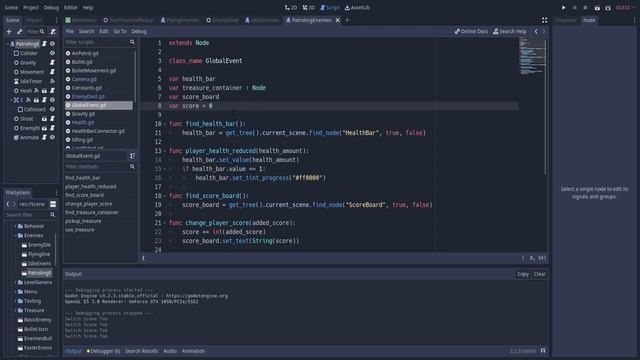The width and height of the screenshot is (640, 360).
Task: Fold the find_health_bar function at line 10
Action: [164, 124]
